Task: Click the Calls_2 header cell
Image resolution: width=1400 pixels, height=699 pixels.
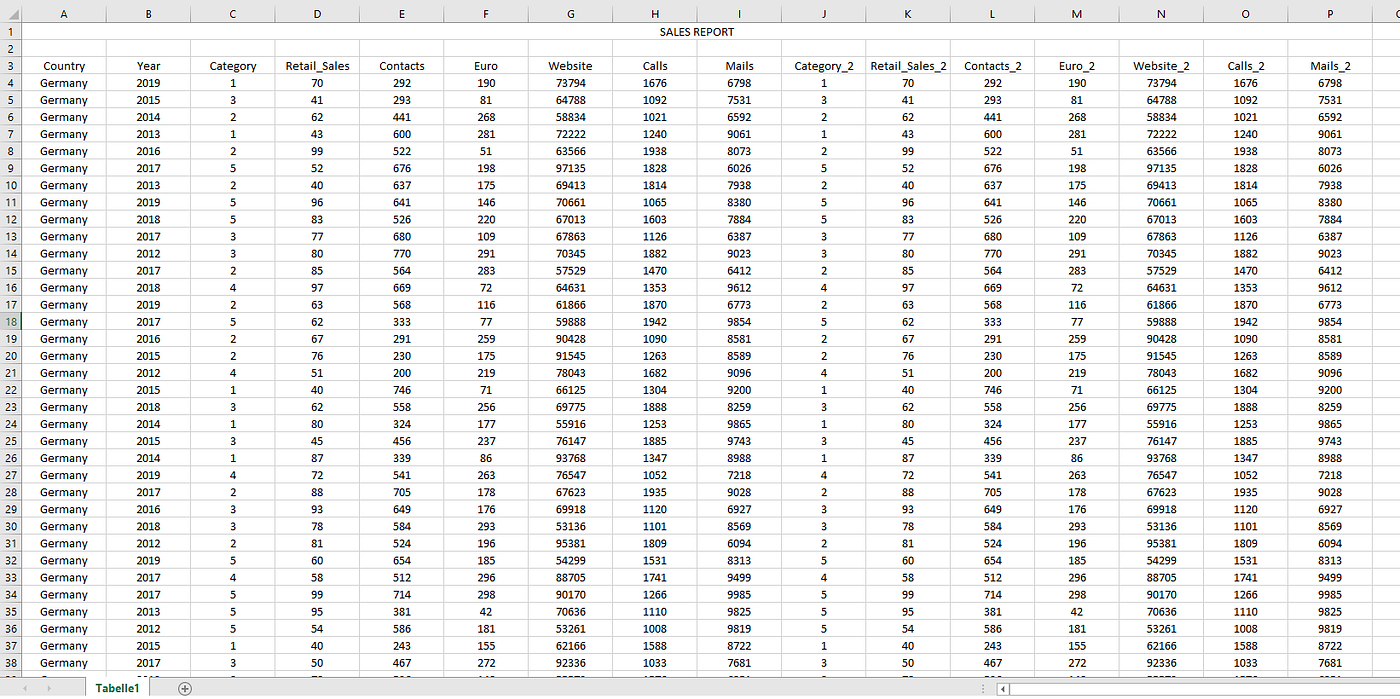Action: click(x=1246, y=66)
